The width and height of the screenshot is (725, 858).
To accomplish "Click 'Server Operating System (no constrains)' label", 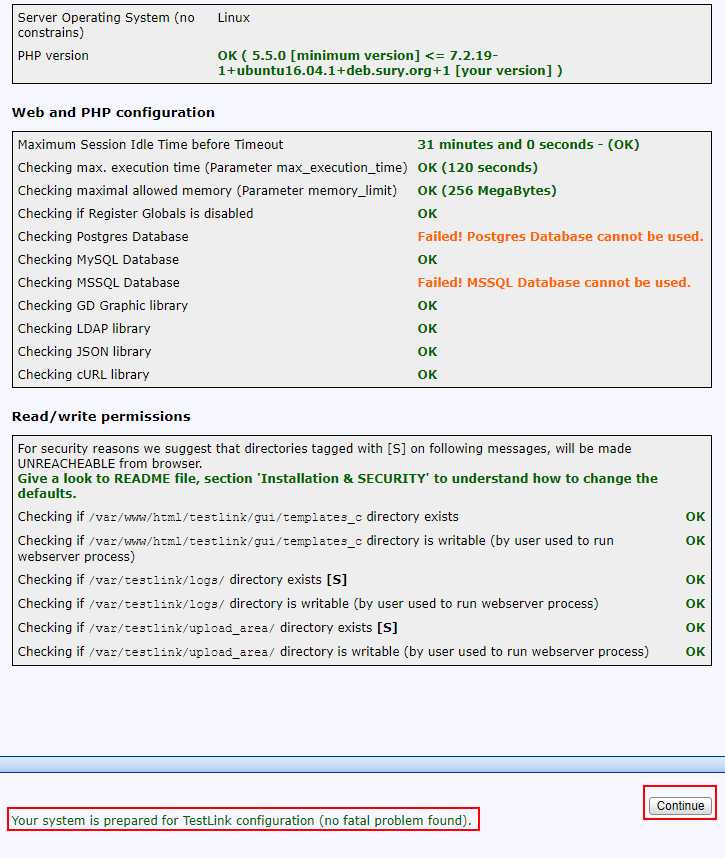I will (106, 25).
